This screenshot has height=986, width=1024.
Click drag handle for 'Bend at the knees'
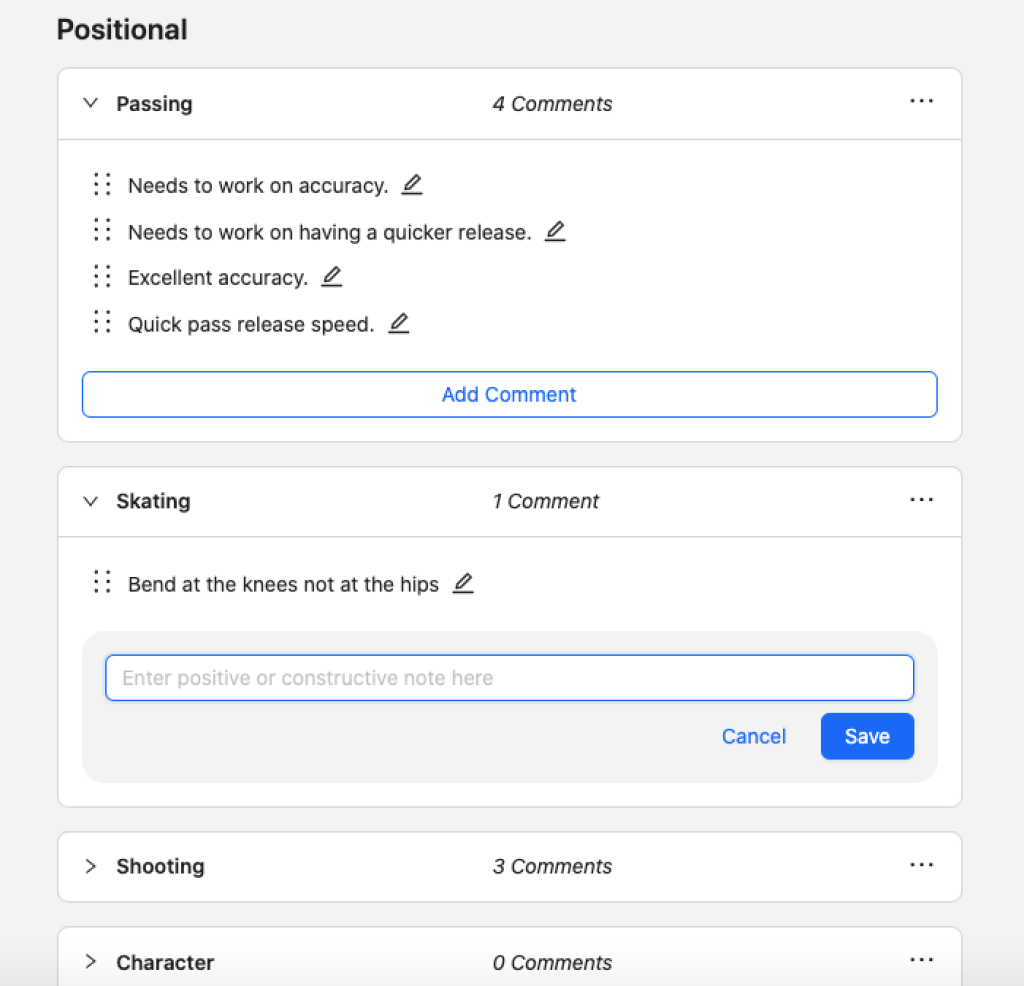(101, 583)
